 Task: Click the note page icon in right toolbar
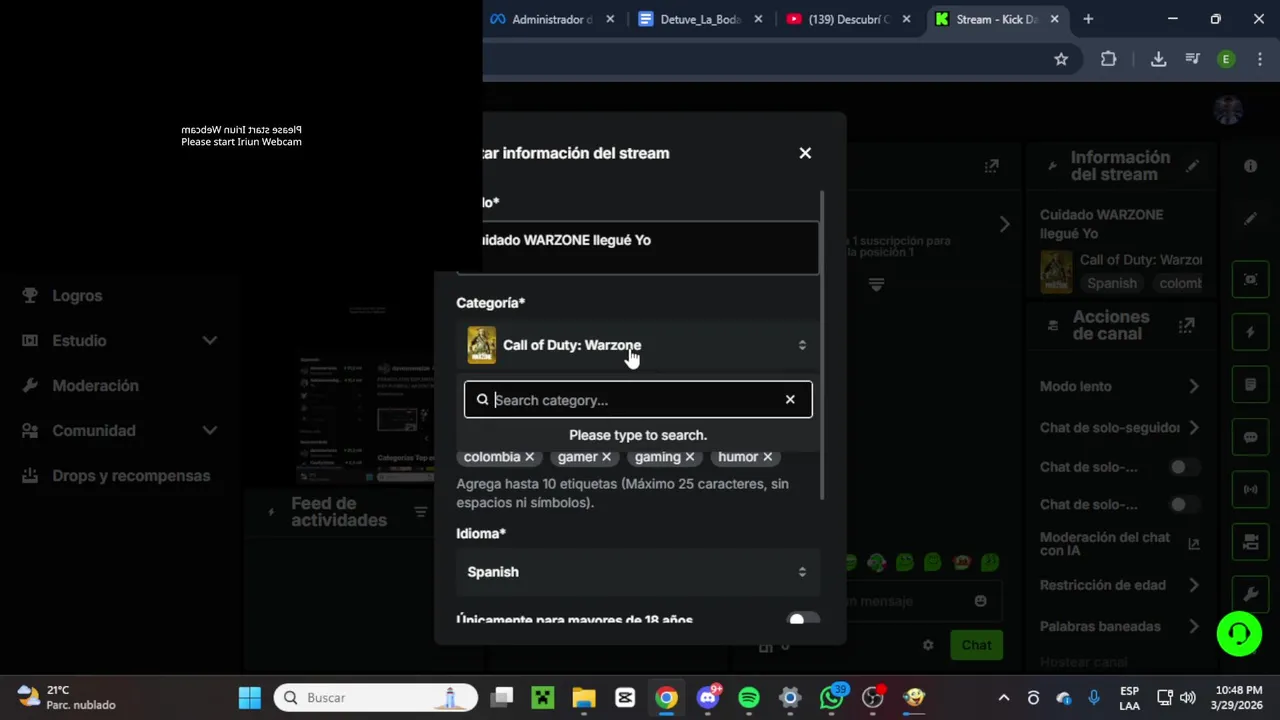pos(1250,385)
